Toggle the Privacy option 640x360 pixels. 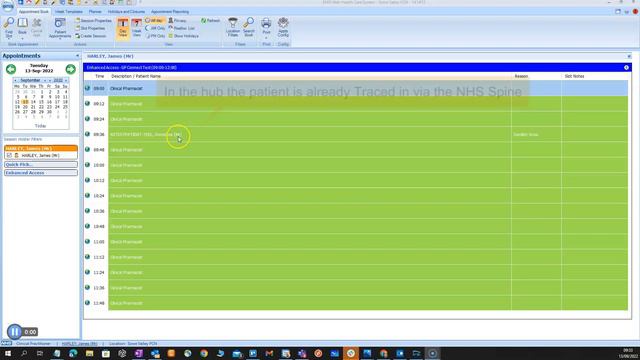(177, 20)
